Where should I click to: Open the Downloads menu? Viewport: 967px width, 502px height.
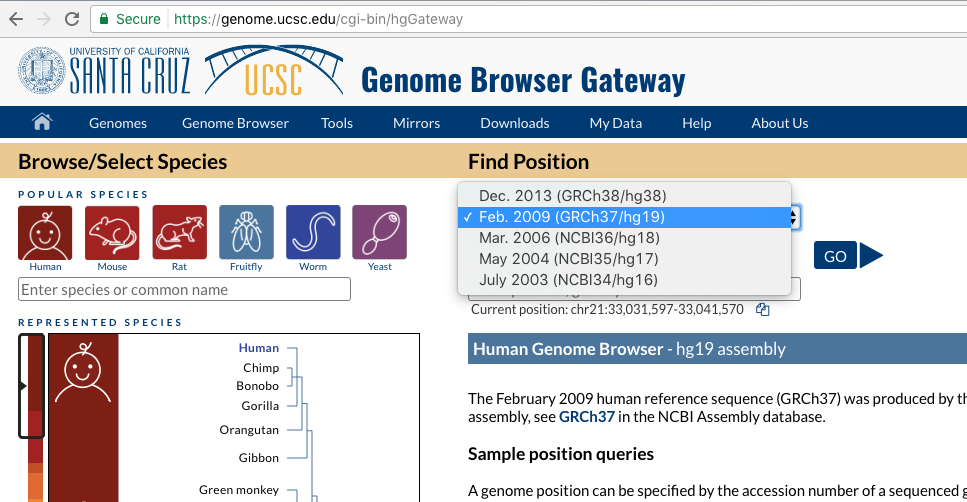click(514, 123)
